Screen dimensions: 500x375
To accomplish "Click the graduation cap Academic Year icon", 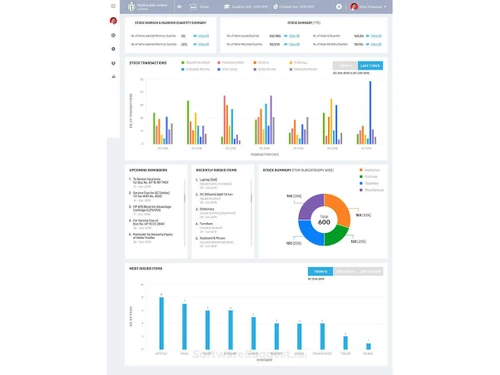I will click(x=227, y=7).
